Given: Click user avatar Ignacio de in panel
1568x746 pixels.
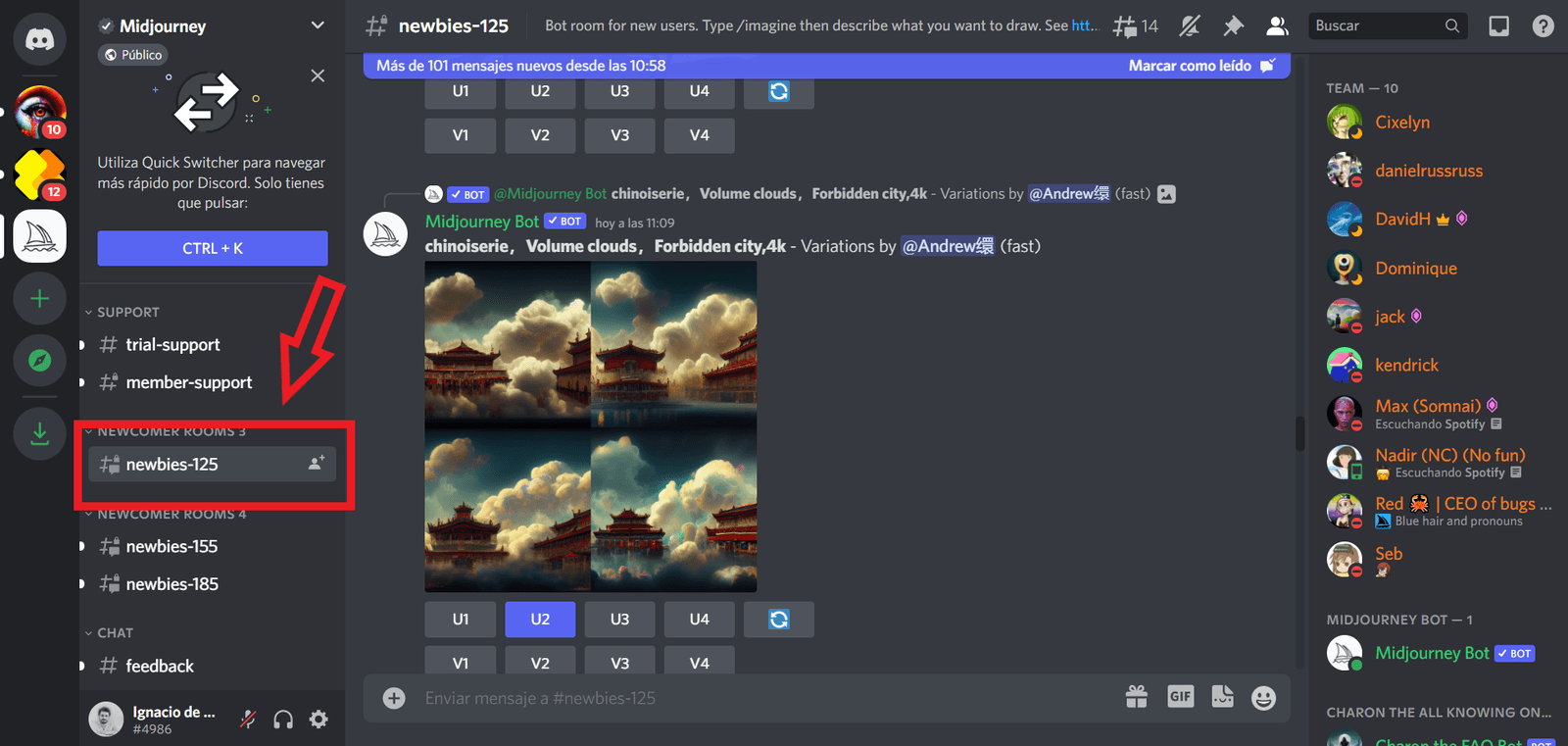Looking at the screenshot, I should pos(106,720).
